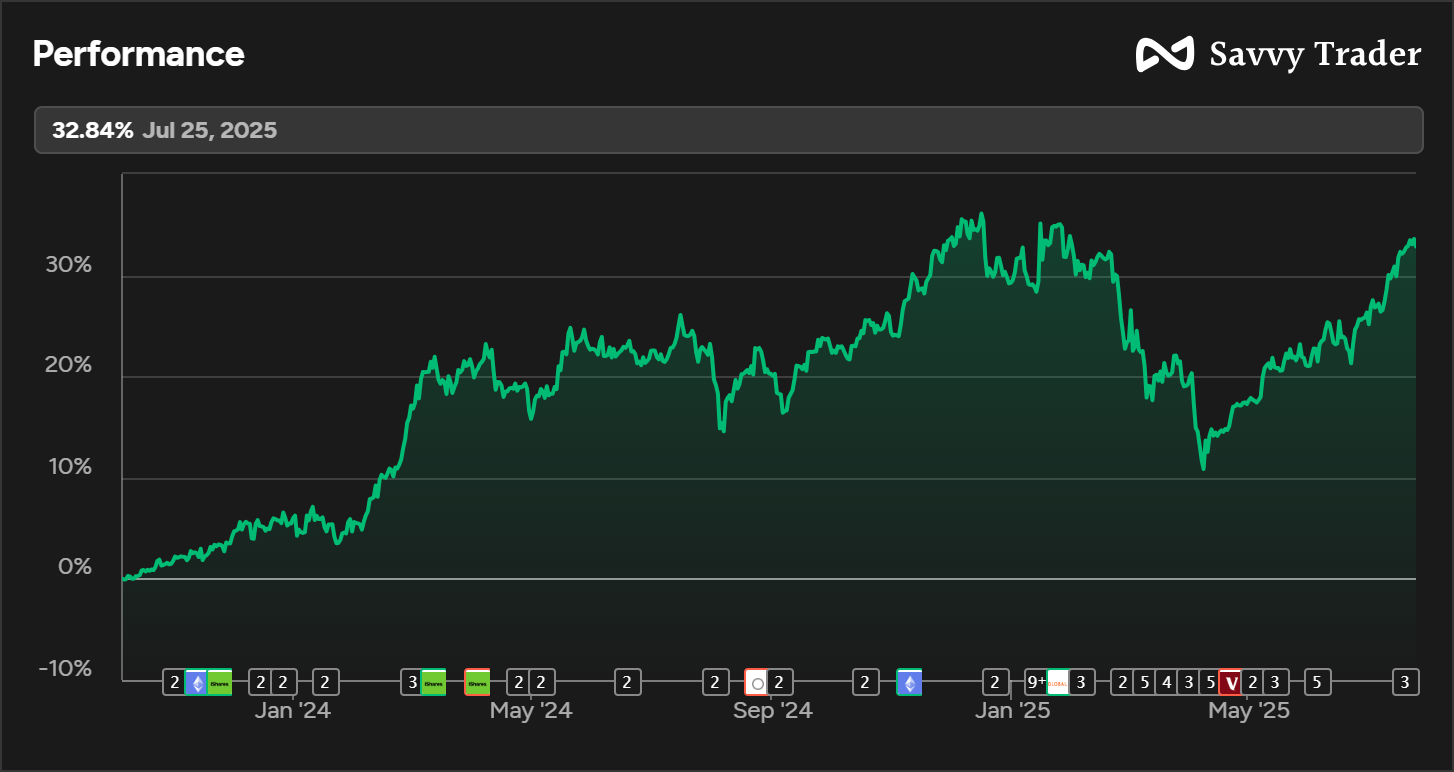
Task: Select the 2 trades marker just before Sep '24
Action: 714,682
